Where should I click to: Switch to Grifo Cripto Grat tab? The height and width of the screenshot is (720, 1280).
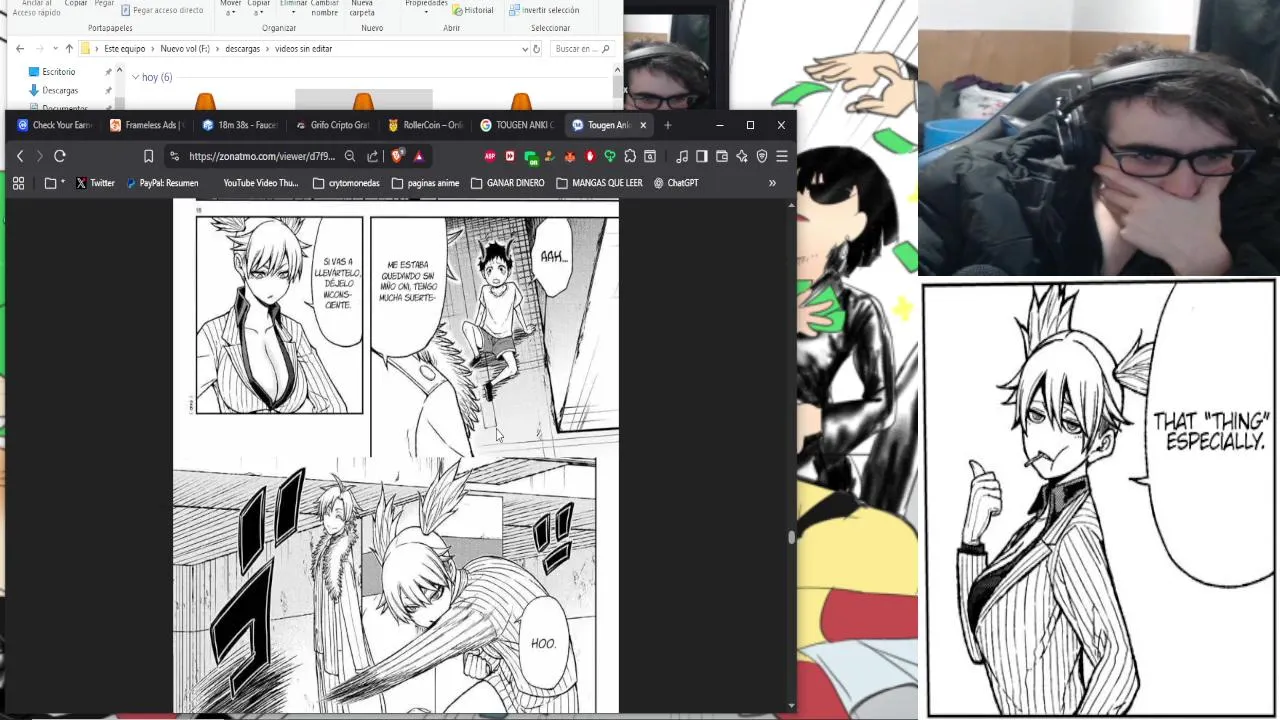pos(333,125)
